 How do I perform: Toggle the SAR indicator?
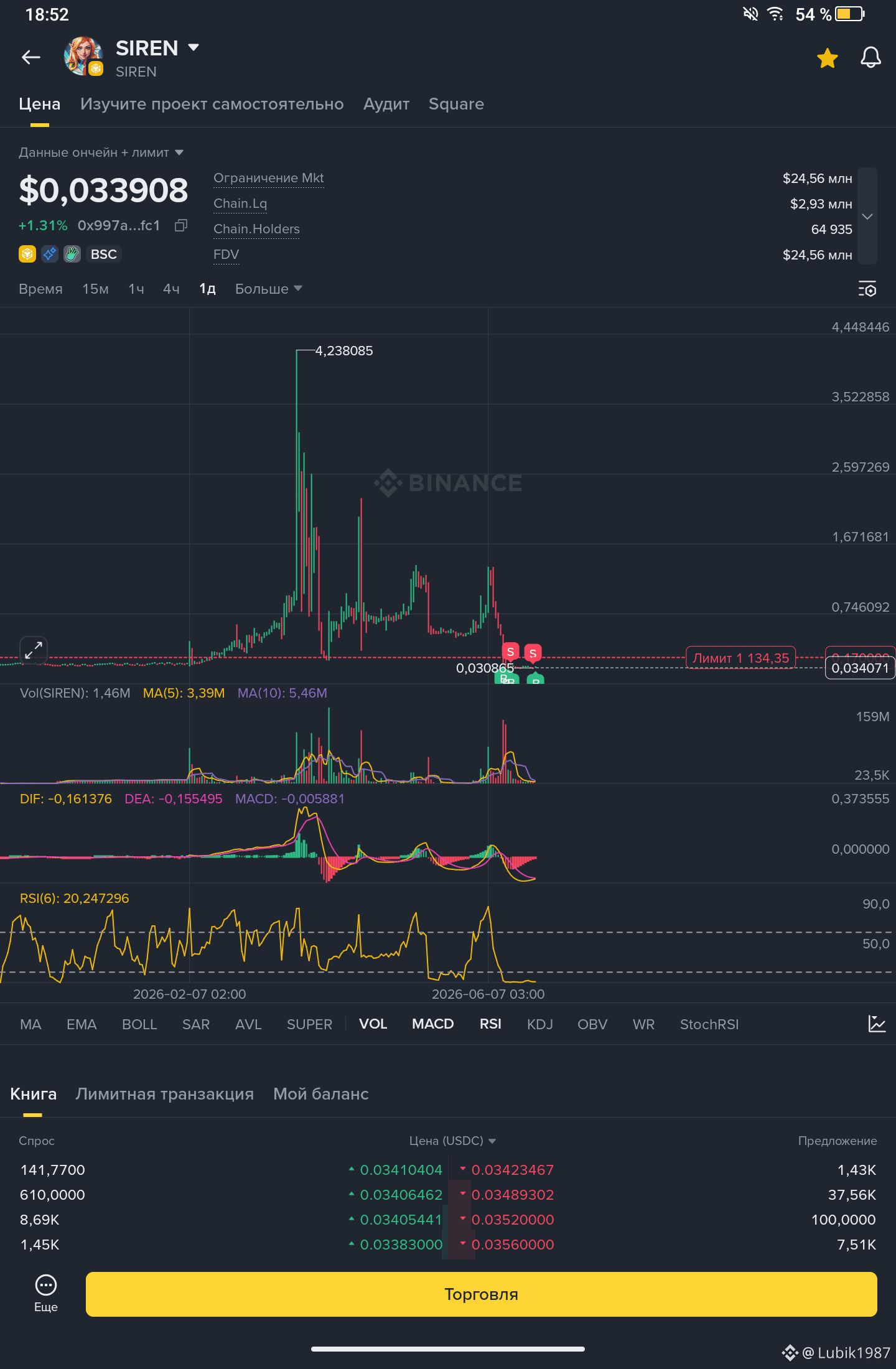coord(196,1024)
